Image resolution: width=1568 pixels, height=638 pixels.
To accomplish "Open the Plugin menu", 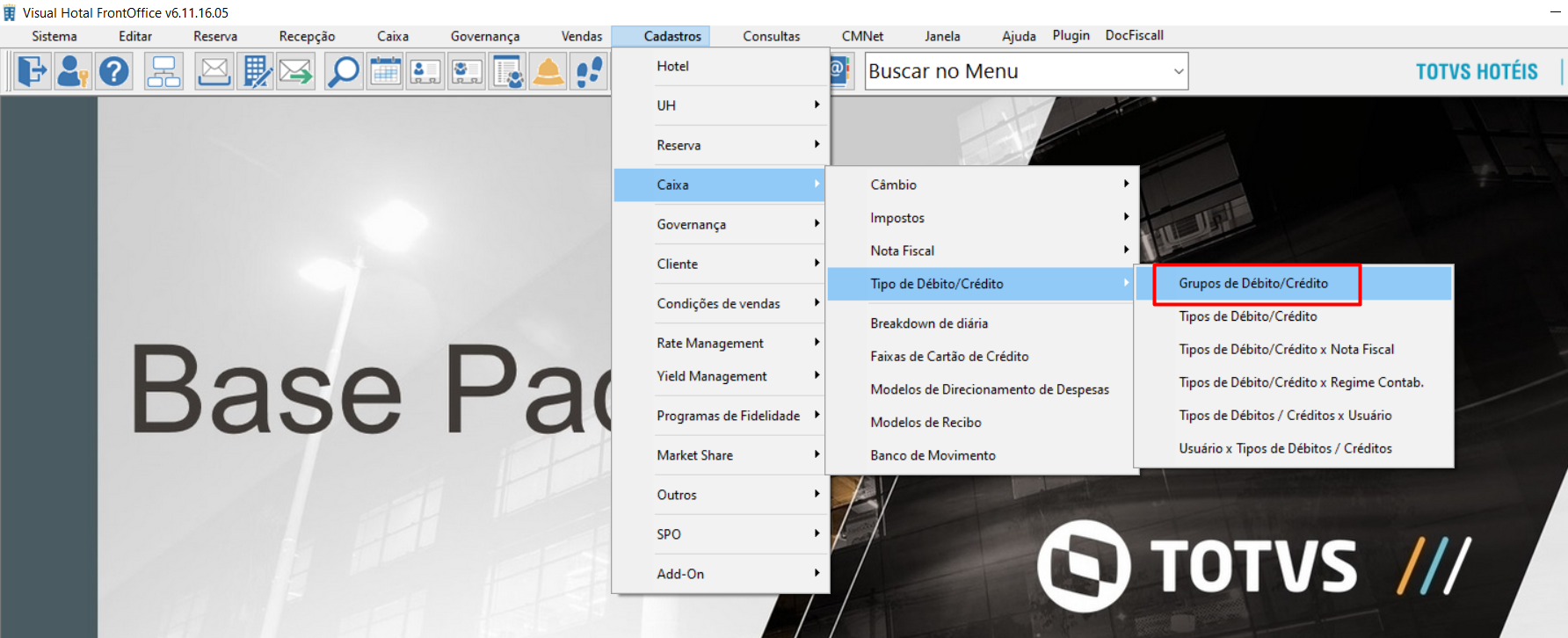I will [x=1071, y=35].
